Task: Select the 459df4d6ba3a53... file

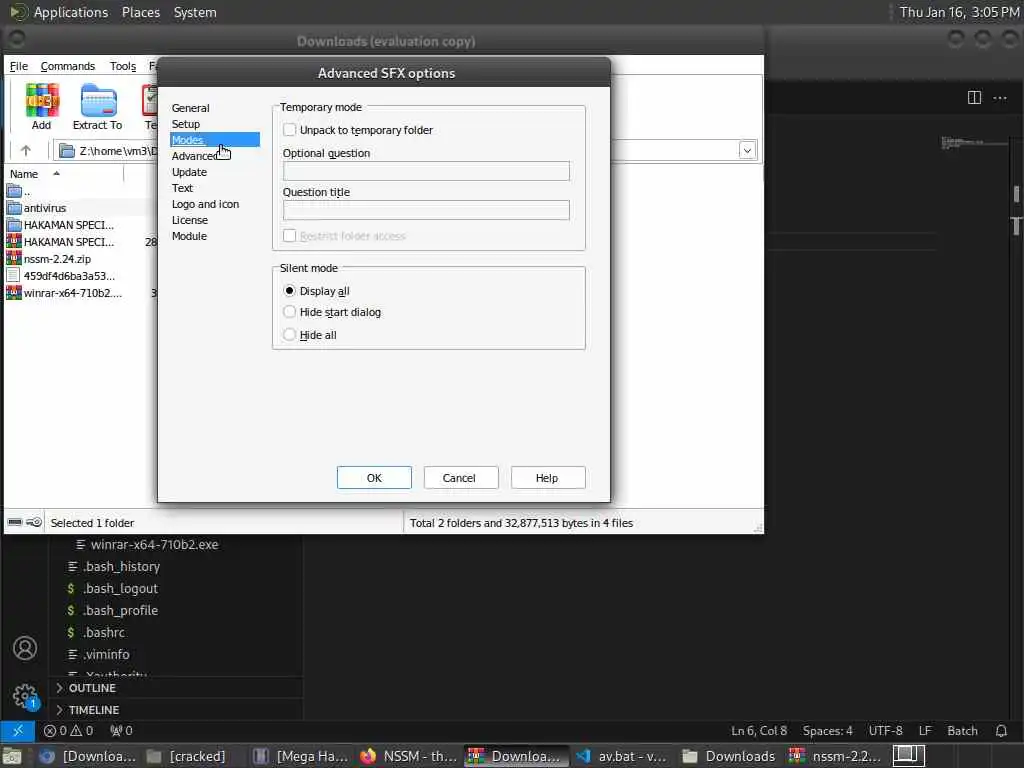Action: click(69, 276)
